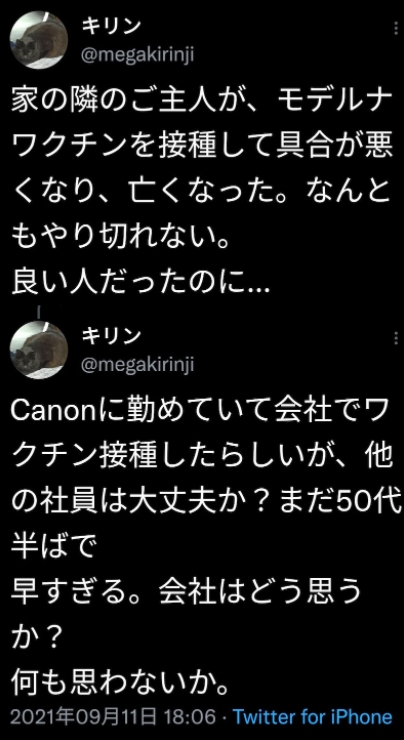Click the "Twitter for iPhone" source link
The image size is (404, 740).
(x=313, y=717)
